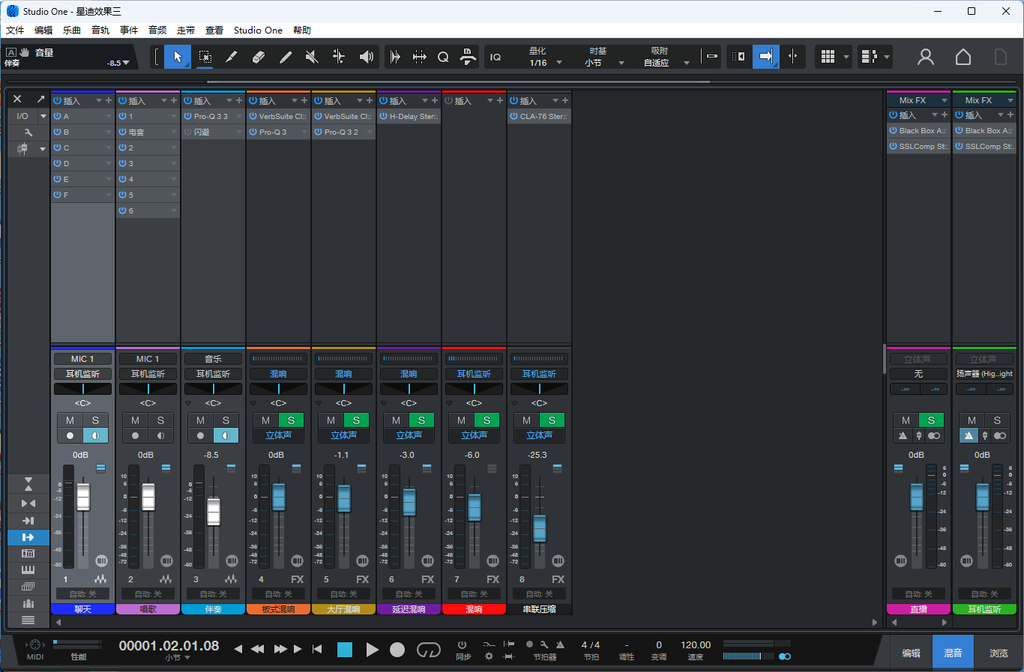Click the piano keys icon in mixer sidebar
Viewport: 1024px width, 672px height.
click(28, 570)
